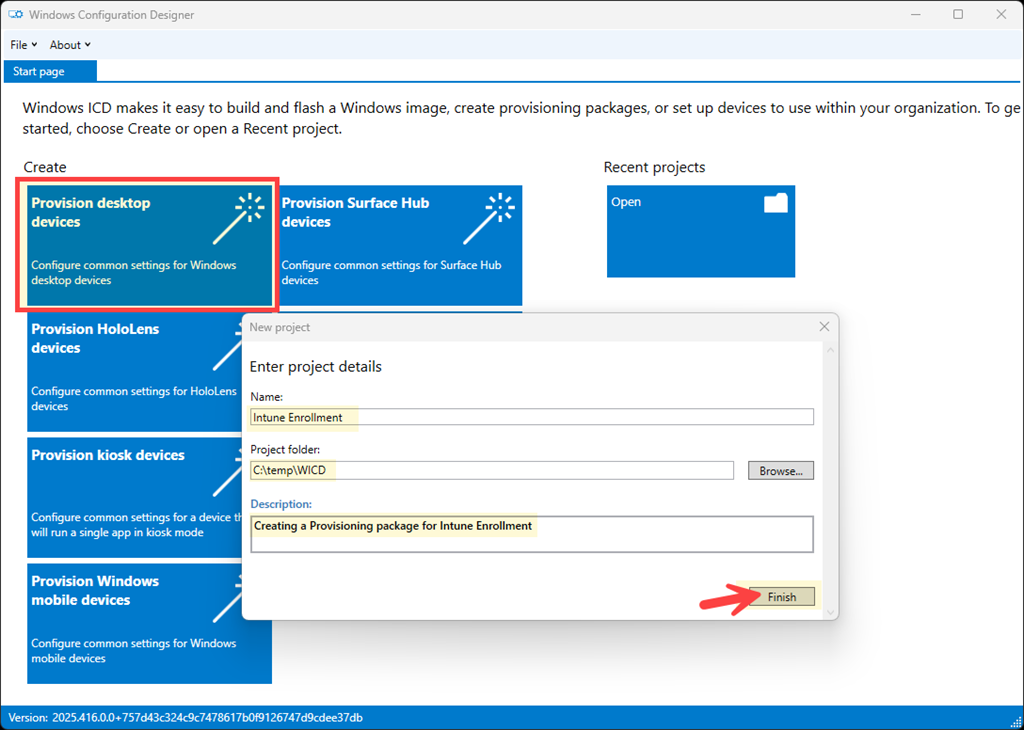The image size is (1024, 730).
Task: Select the Provision desktop devices tile
Action: [x=150, y=246]
